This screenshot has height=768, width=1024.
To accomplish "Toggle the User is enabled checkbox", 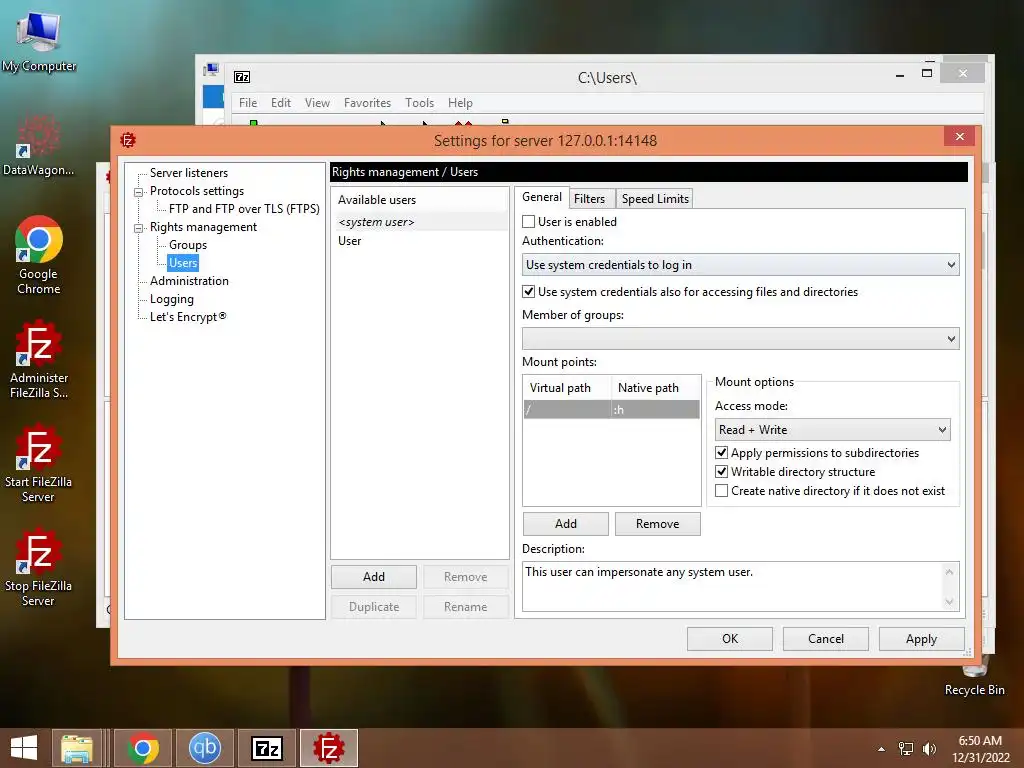I will (x=528, y=222).
